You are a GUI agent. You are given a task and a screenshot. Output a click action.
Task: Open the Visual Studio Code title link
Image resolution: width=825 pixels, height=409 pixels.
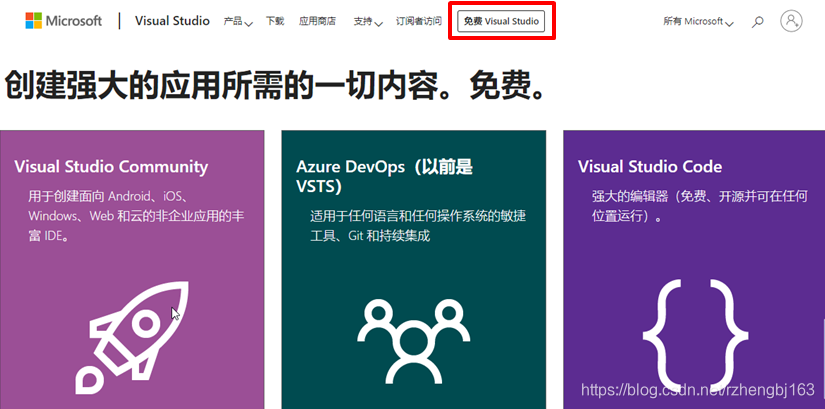tap(650, 167)
